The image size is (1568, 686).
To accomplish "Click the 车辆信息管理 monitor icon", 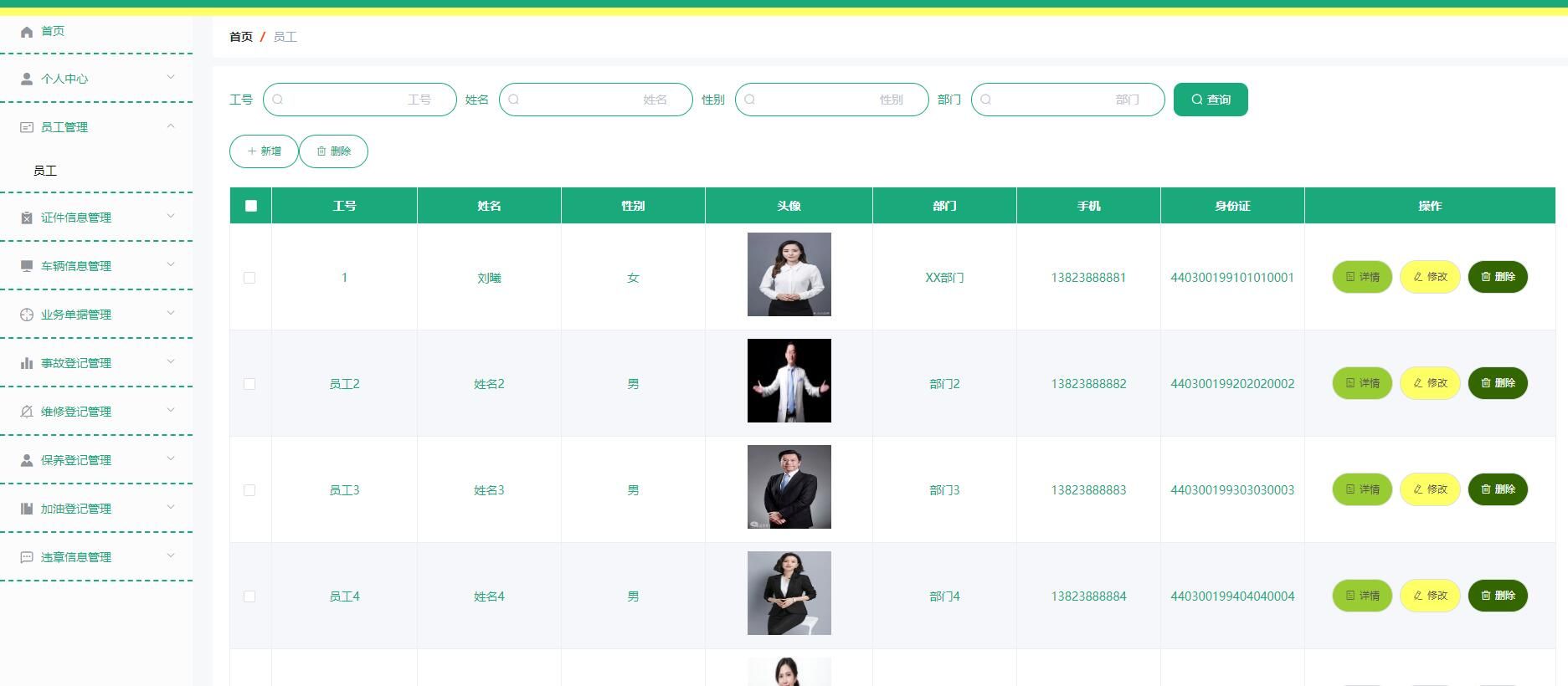I will [x=27, y=266].
